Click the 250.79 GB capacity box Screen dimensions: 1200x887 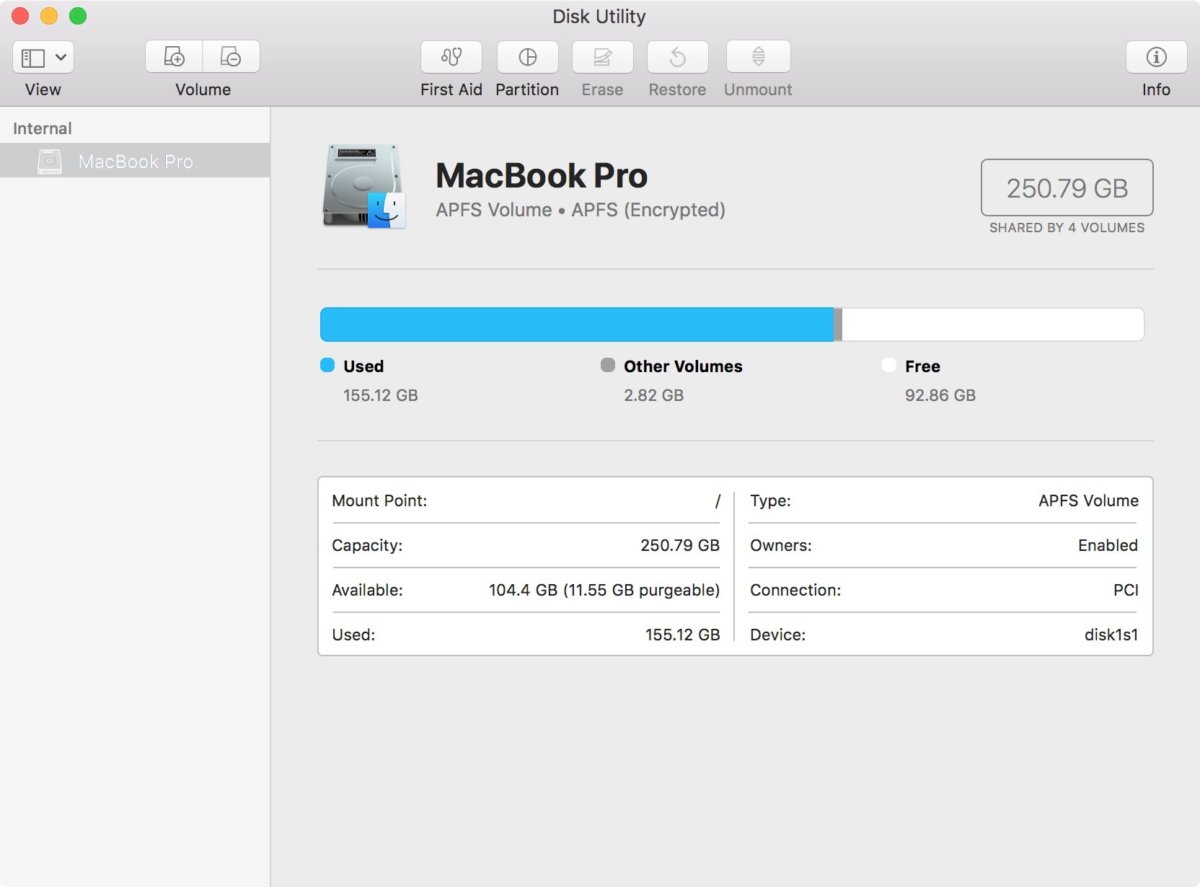tap(1066, 188)
